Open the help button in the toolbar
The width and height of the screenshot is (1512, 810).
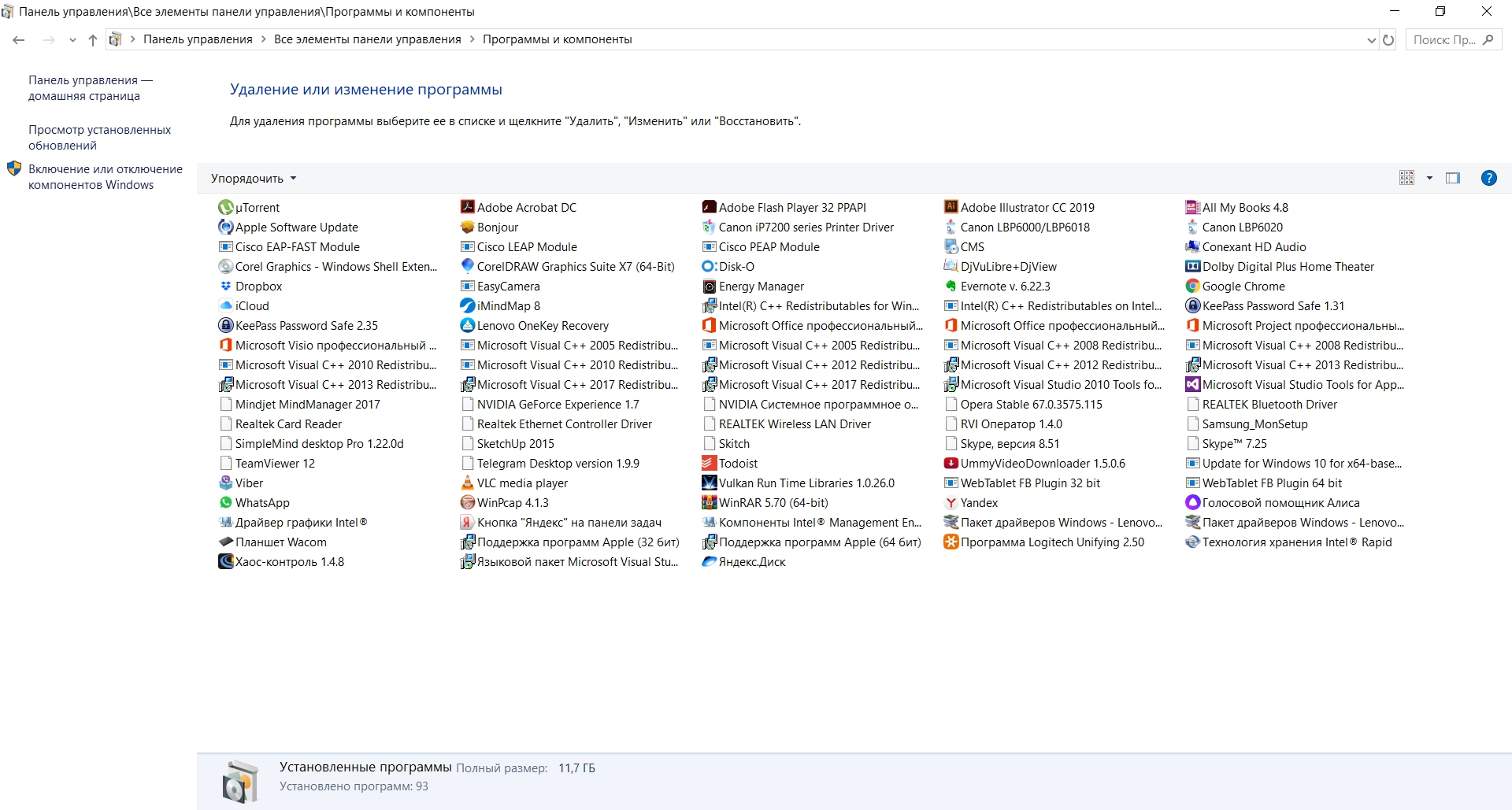[1489, 178]
